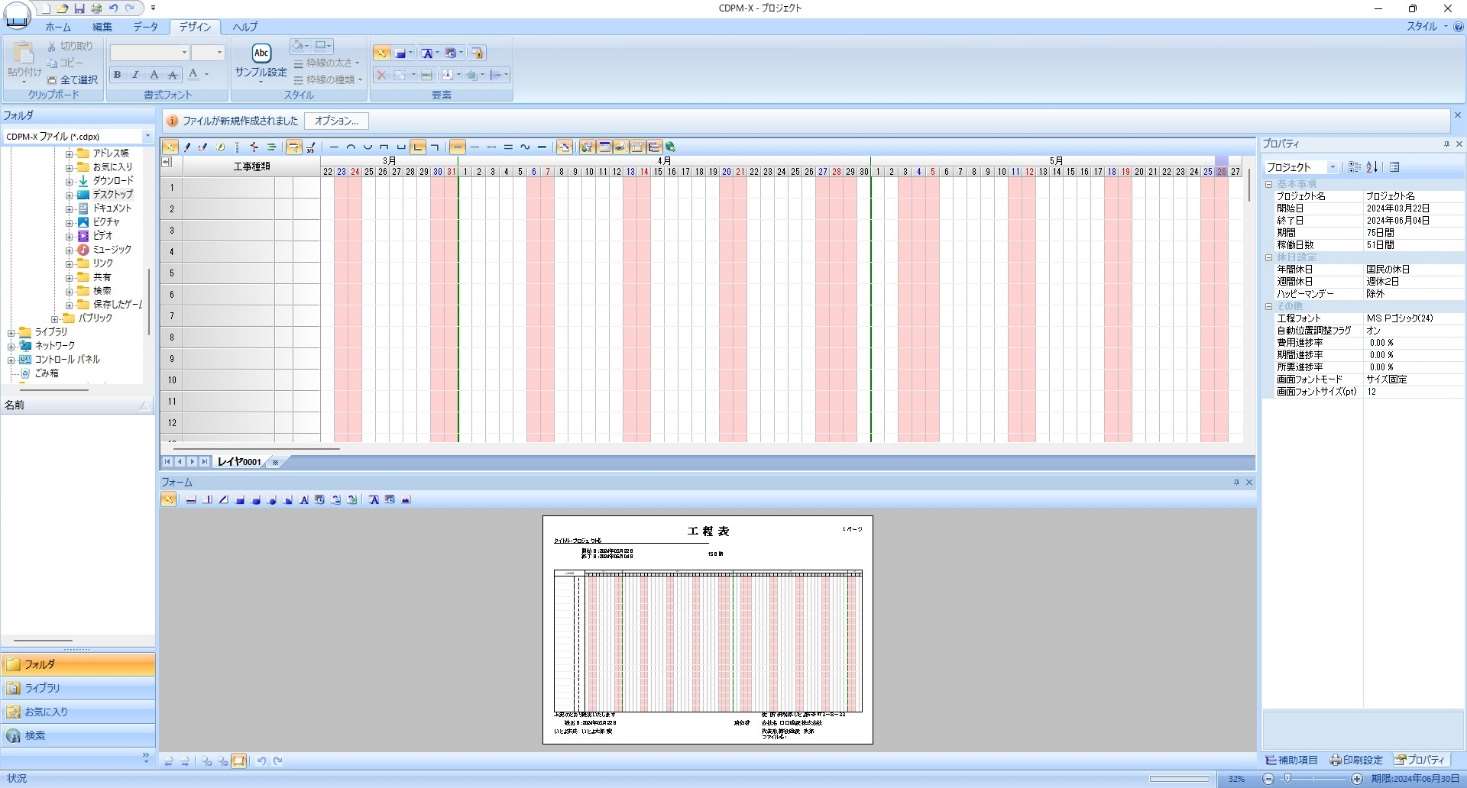
Task: Select the レイヤ0001 sheet tab
Action: 239,462
